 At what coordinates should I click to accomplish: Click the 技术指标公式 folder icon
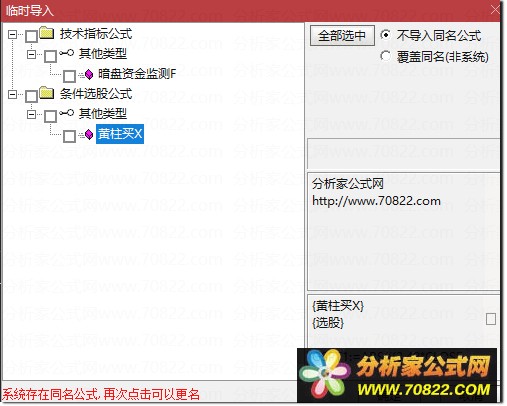tap(47, 33)
